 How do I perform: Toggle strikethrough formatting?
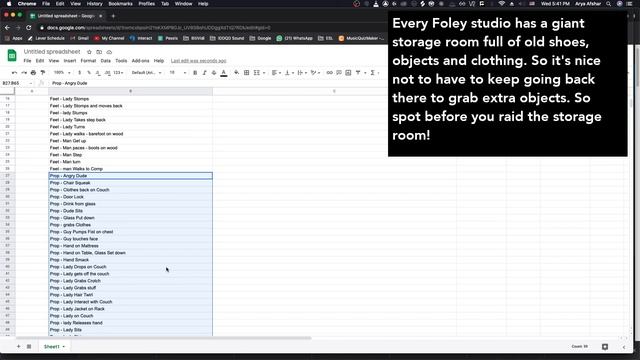tap(214, 73)
